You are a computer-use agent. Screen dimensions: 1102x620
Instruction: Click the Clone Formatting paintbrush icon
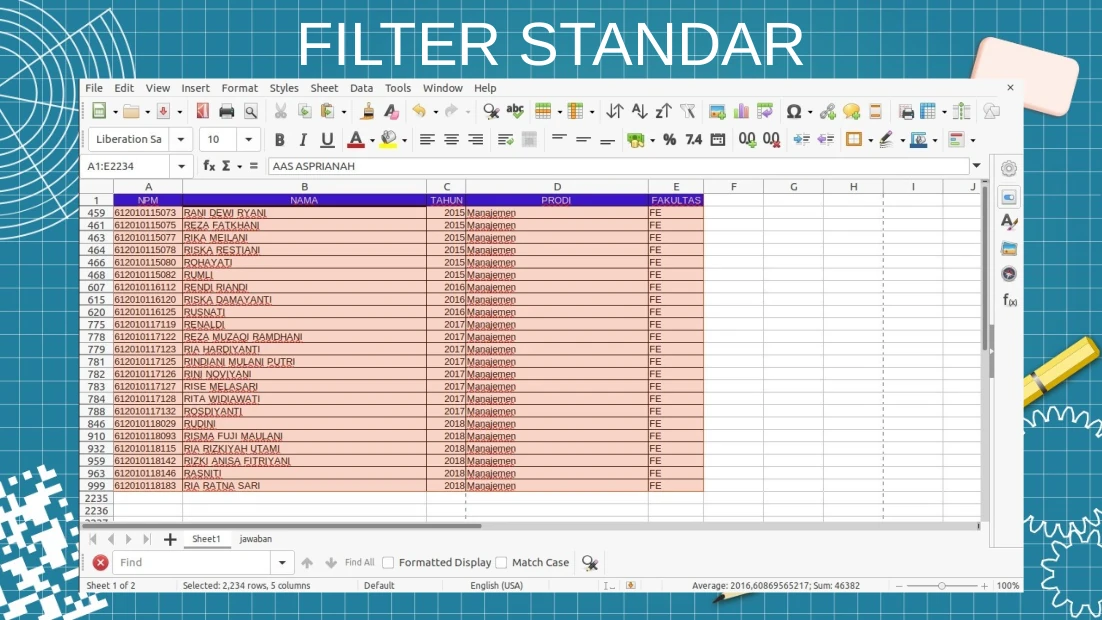click(368, 112)
